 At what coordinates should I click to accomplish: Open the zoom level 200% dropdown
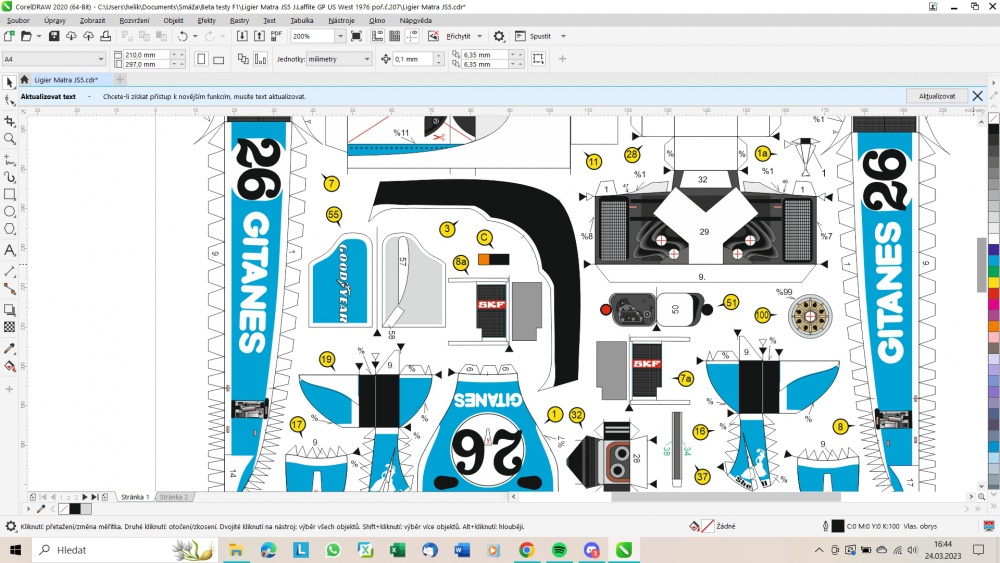340,36
